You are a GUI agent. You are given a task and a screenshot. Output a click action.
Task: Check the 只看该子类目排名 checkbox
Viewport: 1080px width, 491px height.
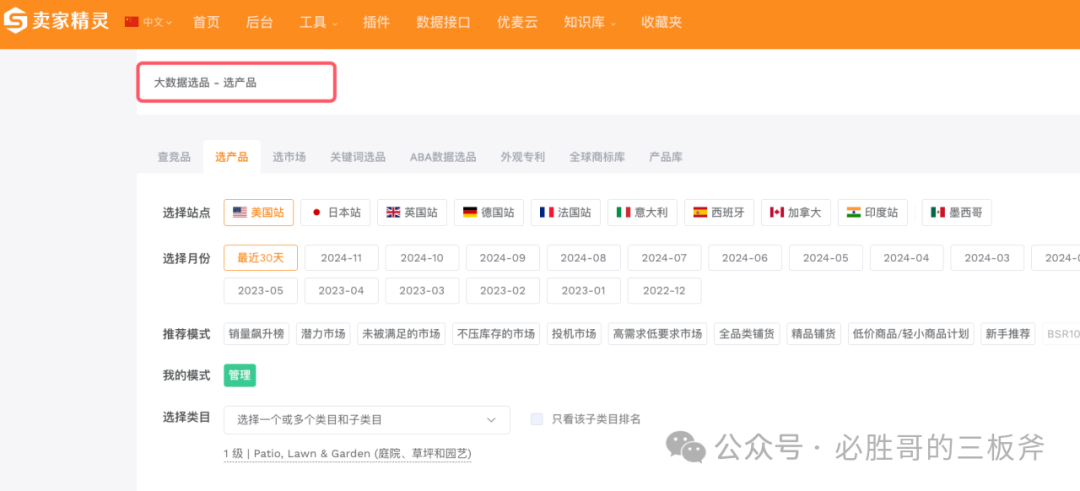pos(537,419)
